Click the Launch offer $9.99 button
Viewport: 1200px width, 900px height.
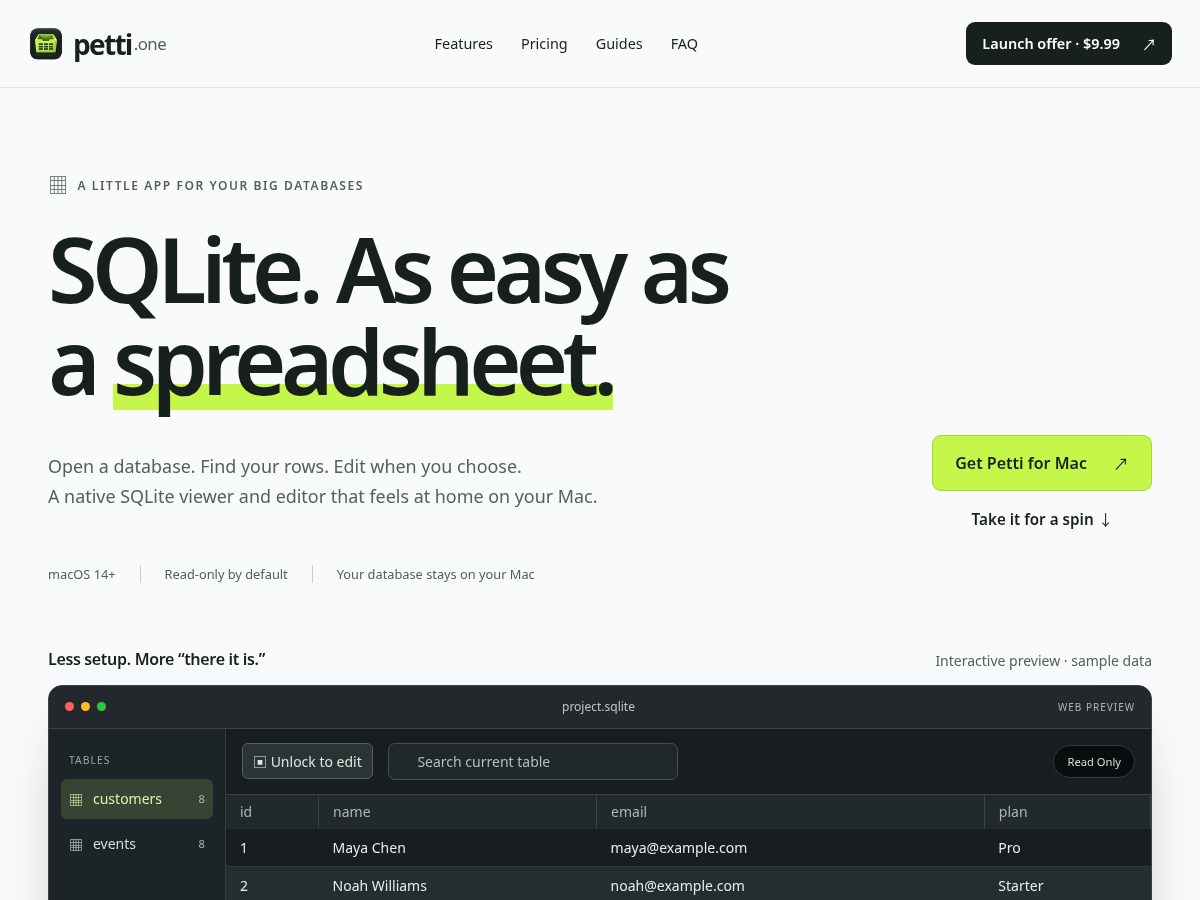pos(1069,44)
